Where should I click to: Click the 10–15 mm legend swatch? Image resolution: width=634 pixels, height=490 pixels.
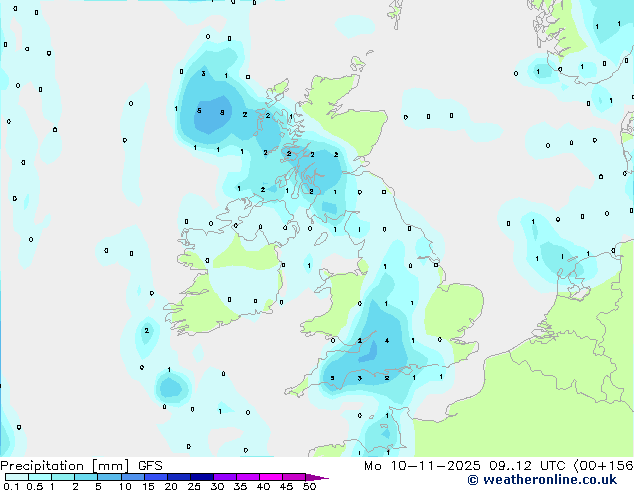[x=133, y=477]
